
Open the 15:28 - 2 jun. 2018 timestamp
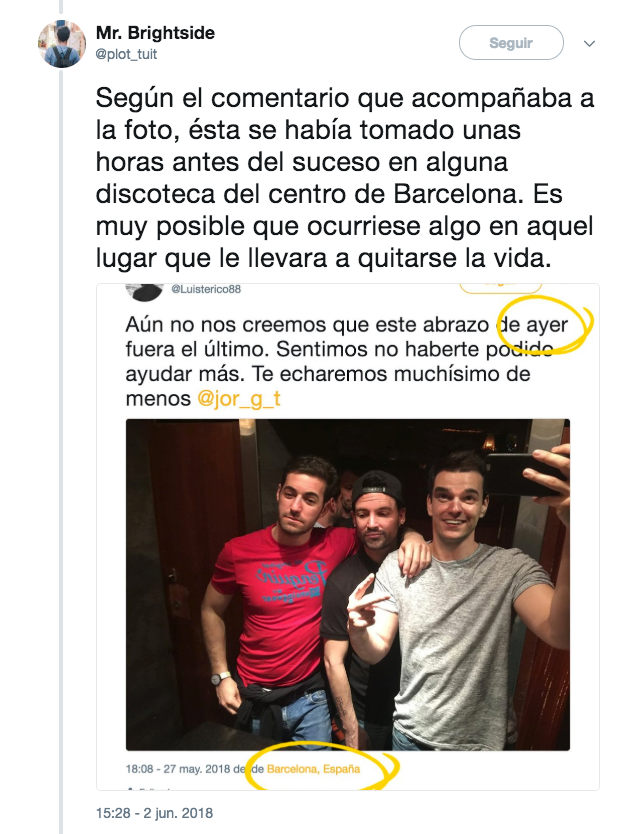[154, 813]
